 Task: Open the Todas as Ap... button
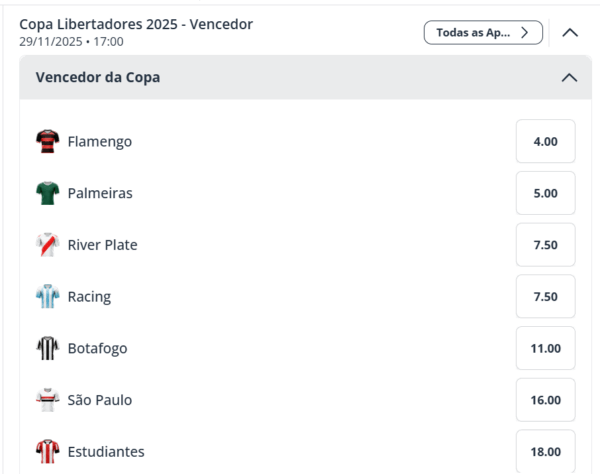click(x=483, y=33)
